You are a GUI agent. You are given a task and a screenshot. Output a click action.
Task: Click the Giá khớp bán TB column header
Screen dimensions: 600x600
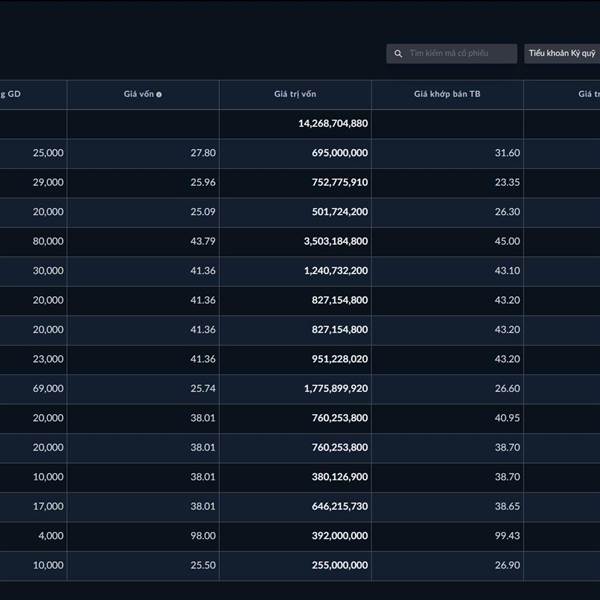tap(447, 94)
